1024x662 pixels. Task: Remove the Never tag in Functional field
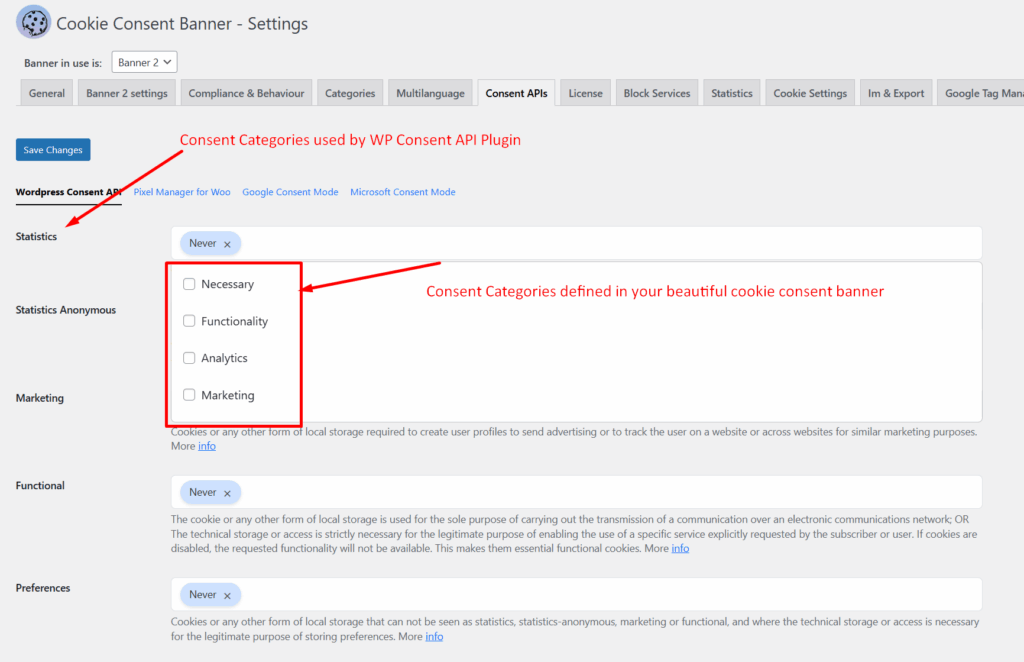(227, 494)
